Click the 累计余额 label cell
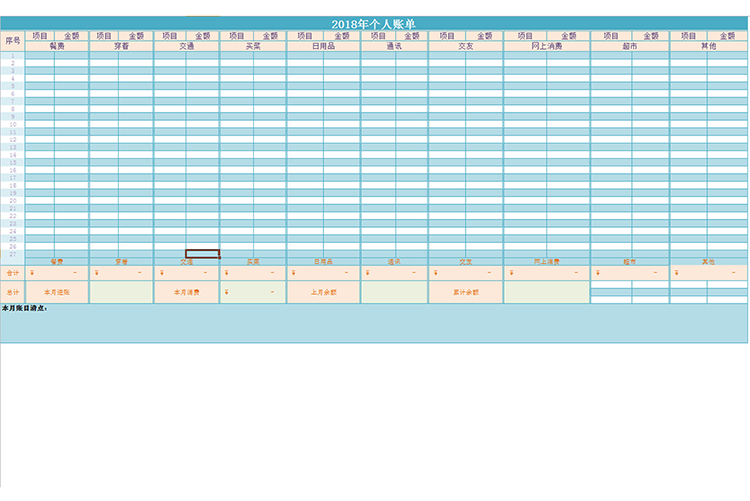Screen dimensions: 750x501 tap(465, 292)
